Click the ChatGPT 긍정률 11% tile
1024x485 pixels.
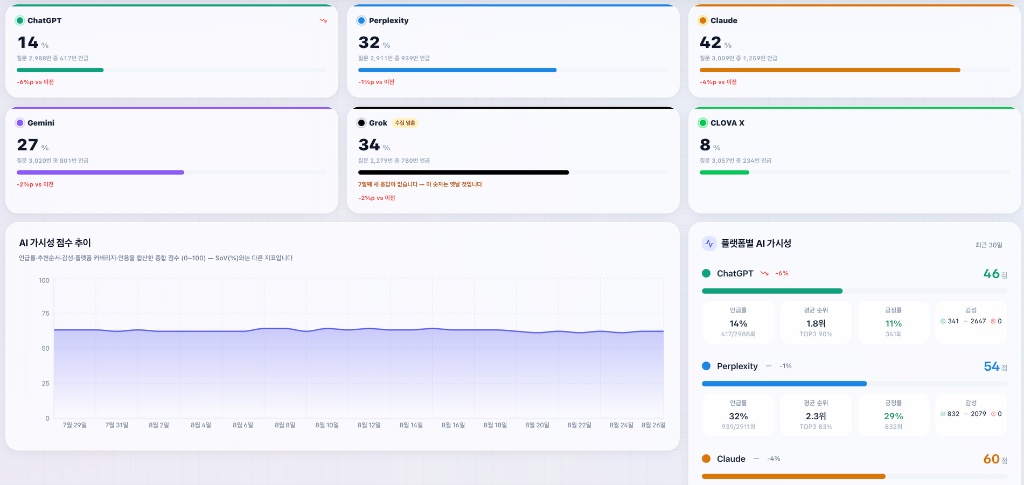point(893,322)
